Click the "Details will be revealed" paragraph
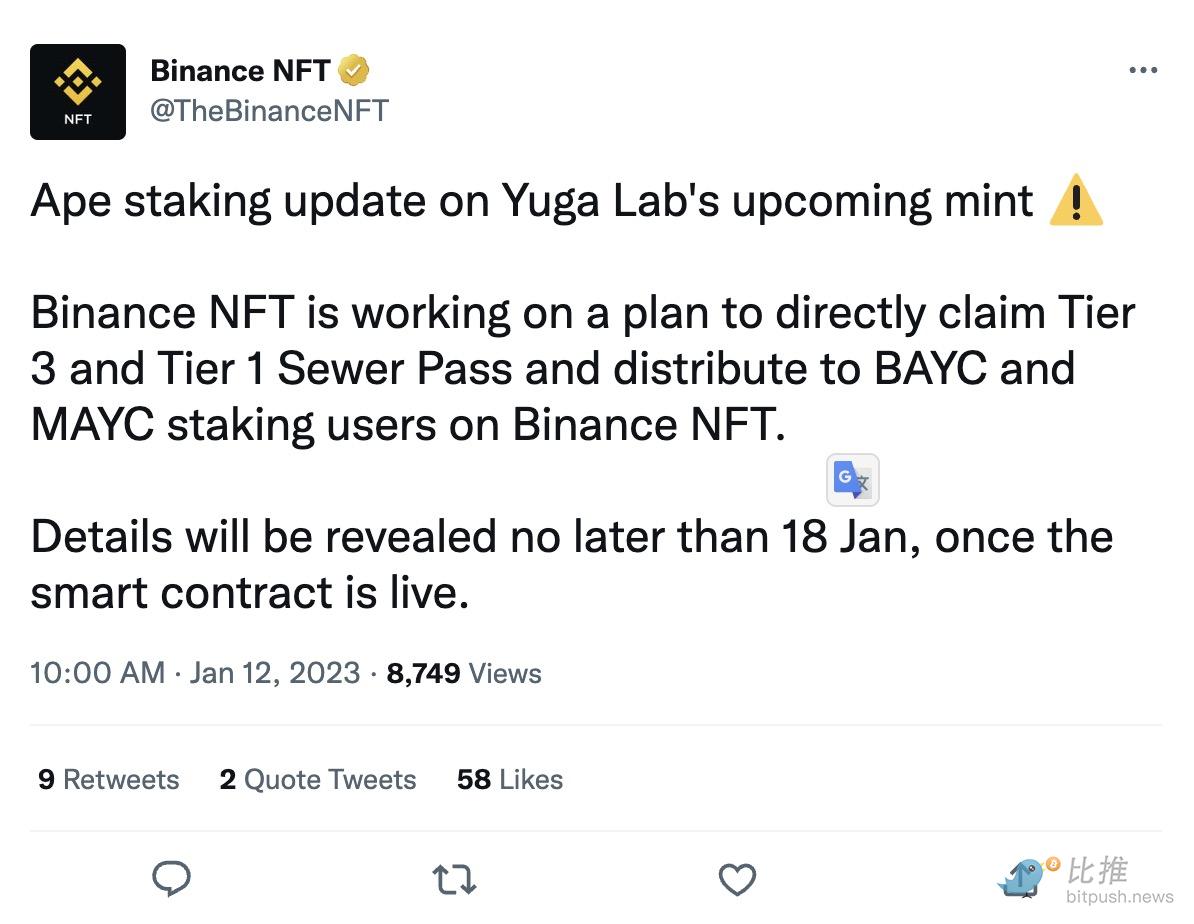Screen dimensions: 1194x924 (x=571, y=565)
